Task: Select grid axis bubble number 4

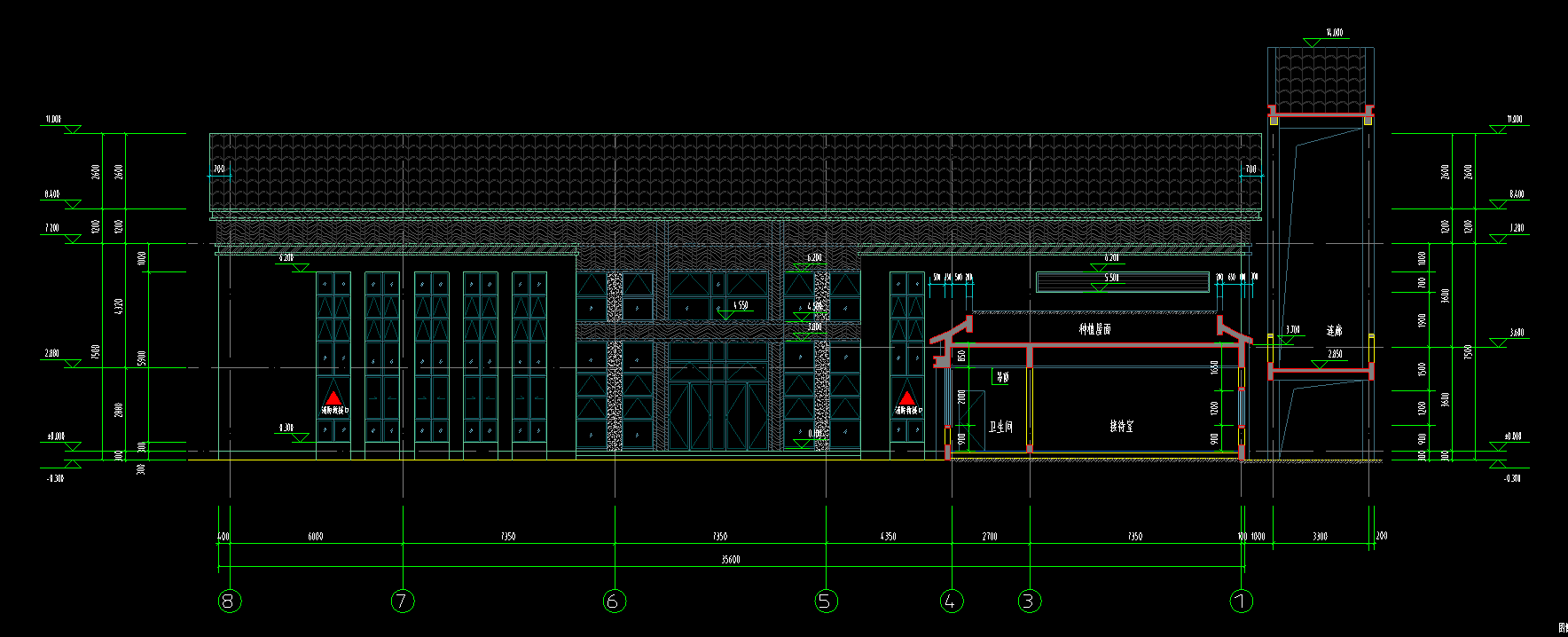Action: pyautogui.click(x=951, y=602)
